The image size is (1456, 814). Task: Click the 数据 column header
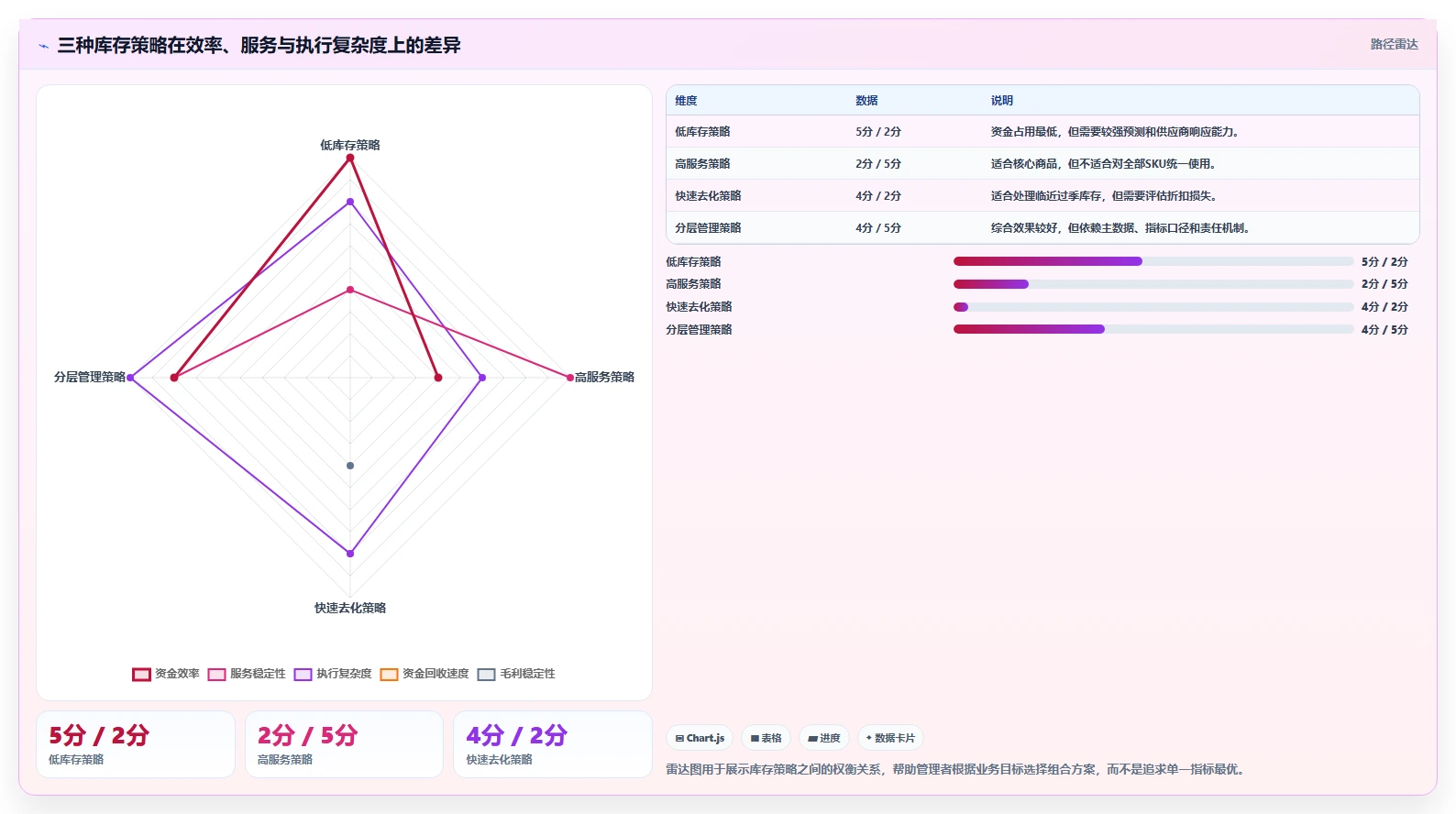point(866,101)
